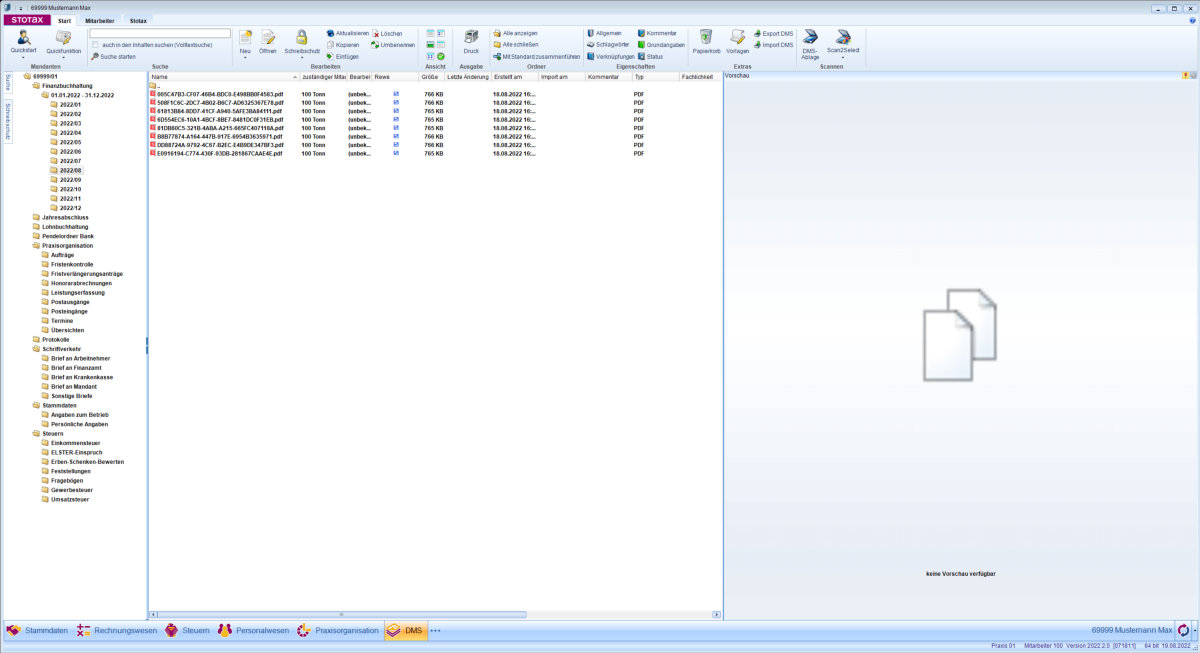Expand the Scan2Select dropdown
This screenshot has width=1200, height=653.
point(843,58)
